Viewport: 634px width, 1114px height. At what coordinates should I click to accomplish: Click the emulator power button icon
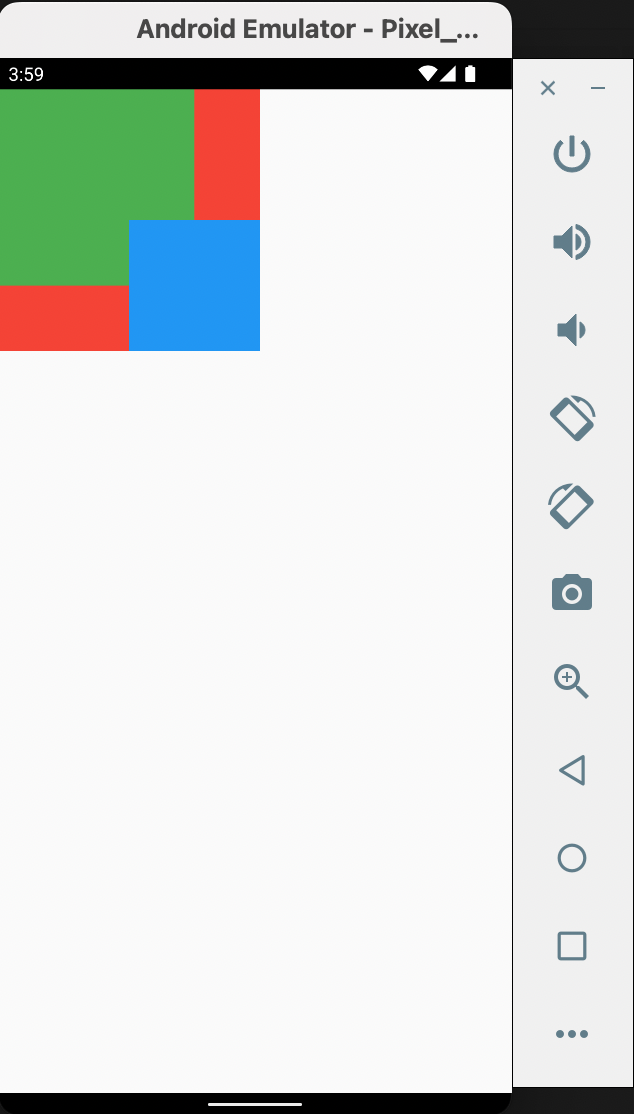tap(571, 155)
